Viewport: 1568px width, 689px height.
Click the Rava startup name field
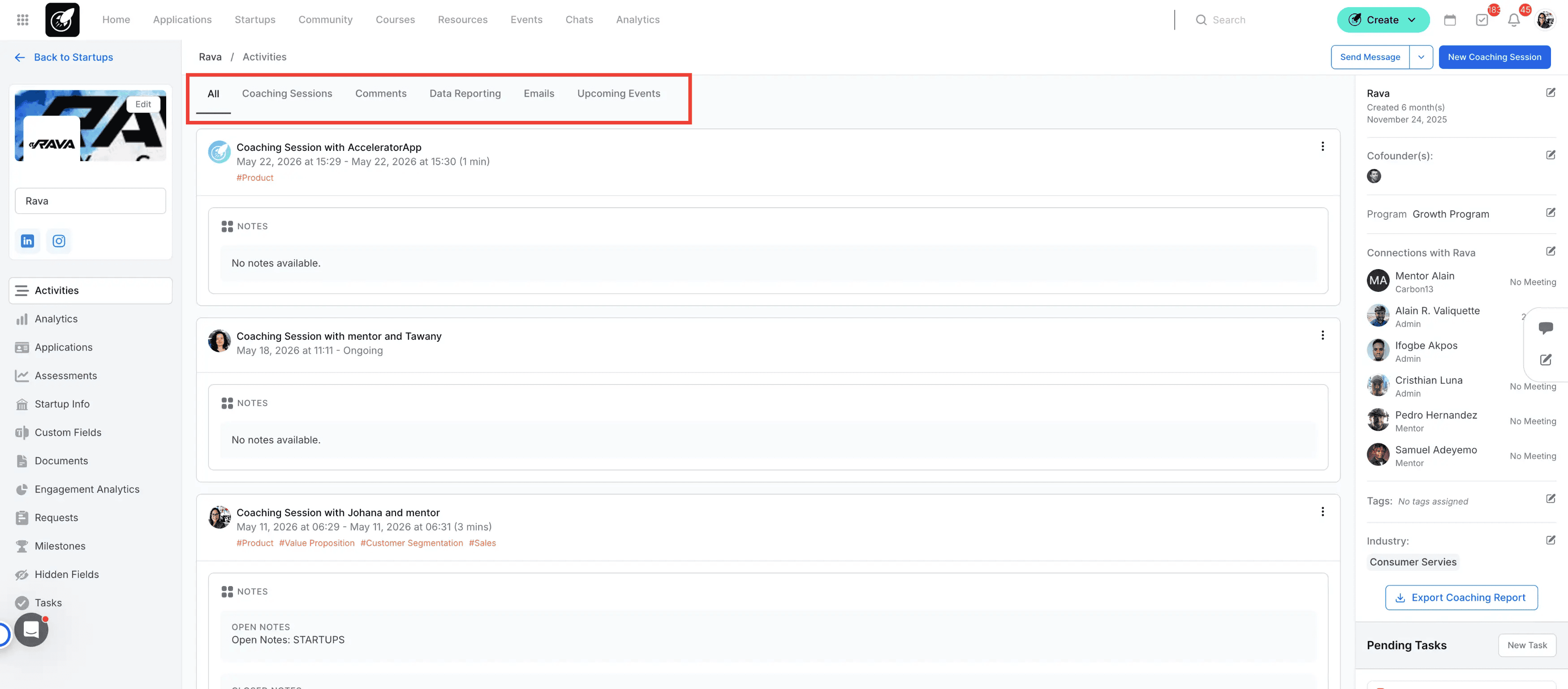click(x=90, y=201)
